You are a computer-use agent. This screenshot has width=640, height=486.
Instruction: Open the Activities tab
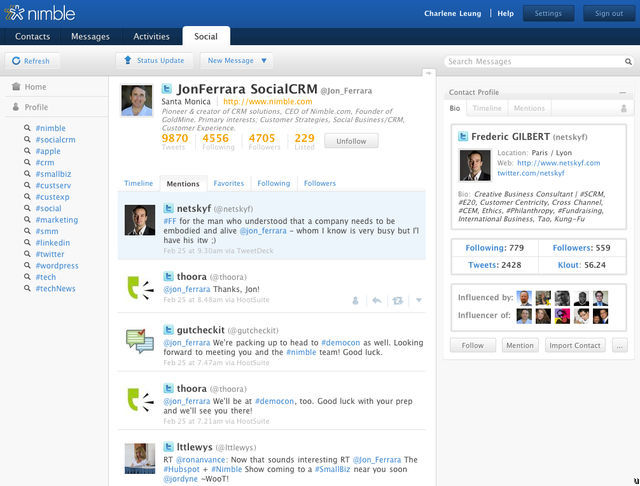[151, 36]
